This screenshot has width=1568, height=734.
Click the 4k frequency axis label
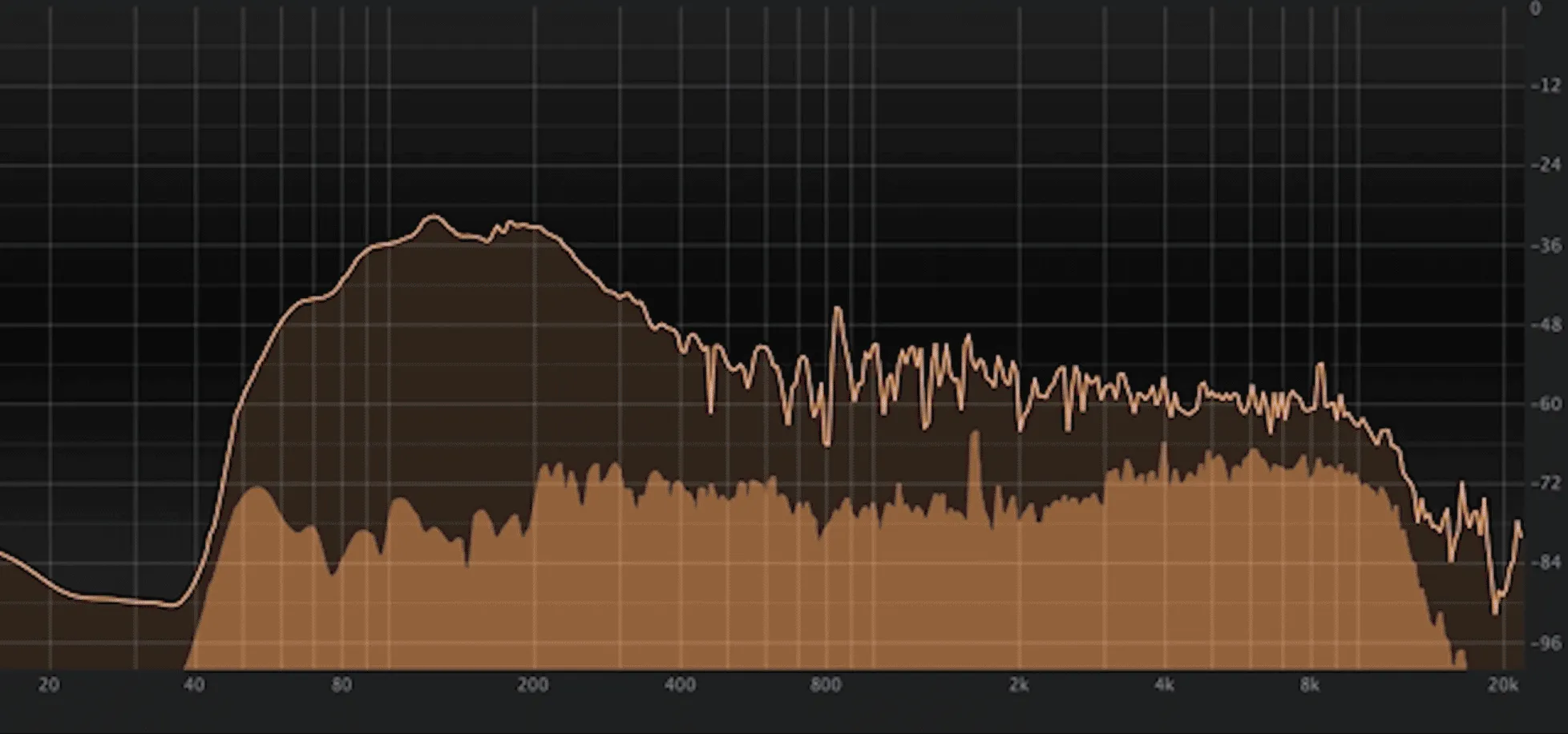click(x=1164, y=685)
